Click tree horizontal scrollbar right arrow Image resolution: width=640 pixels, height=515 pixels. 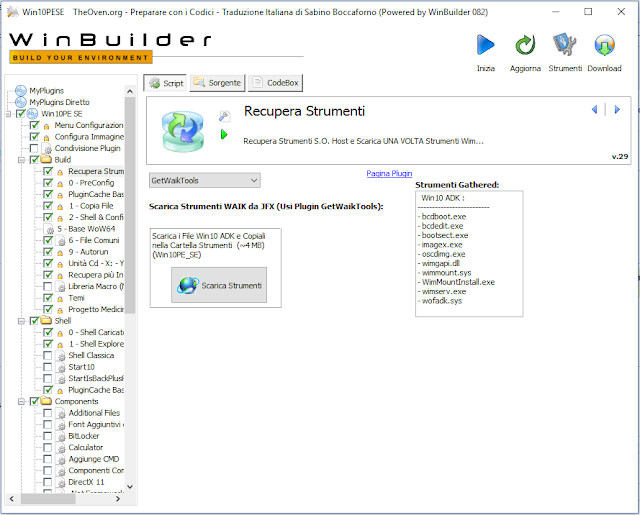[118, 498]
